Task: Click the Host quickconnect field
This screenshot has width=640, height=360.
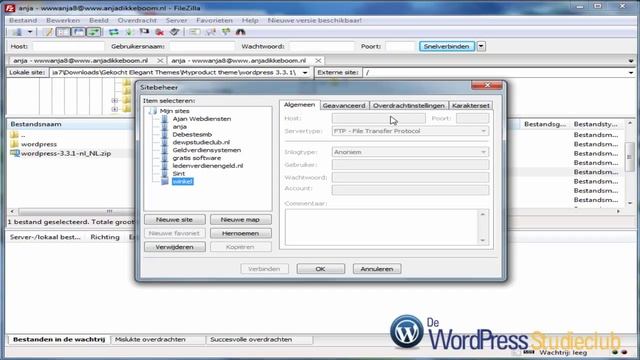Action: click(x=68, y=47)
